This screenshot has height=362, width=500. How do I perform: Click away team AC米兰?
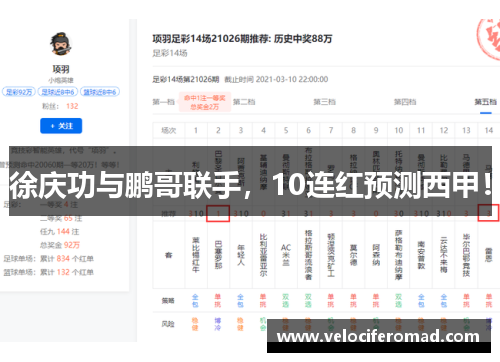point(286,255)
